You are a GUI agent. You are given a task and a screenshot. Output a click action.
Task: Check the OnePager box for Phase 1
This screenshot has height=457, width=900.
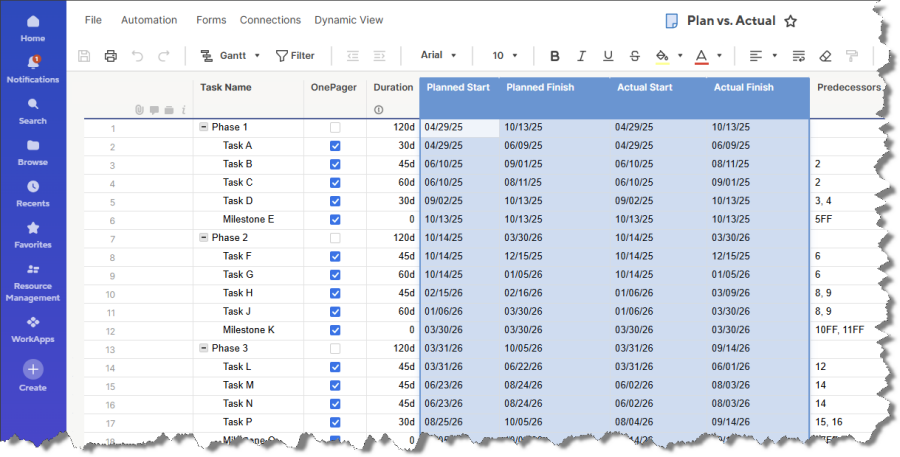pos(335,127)
